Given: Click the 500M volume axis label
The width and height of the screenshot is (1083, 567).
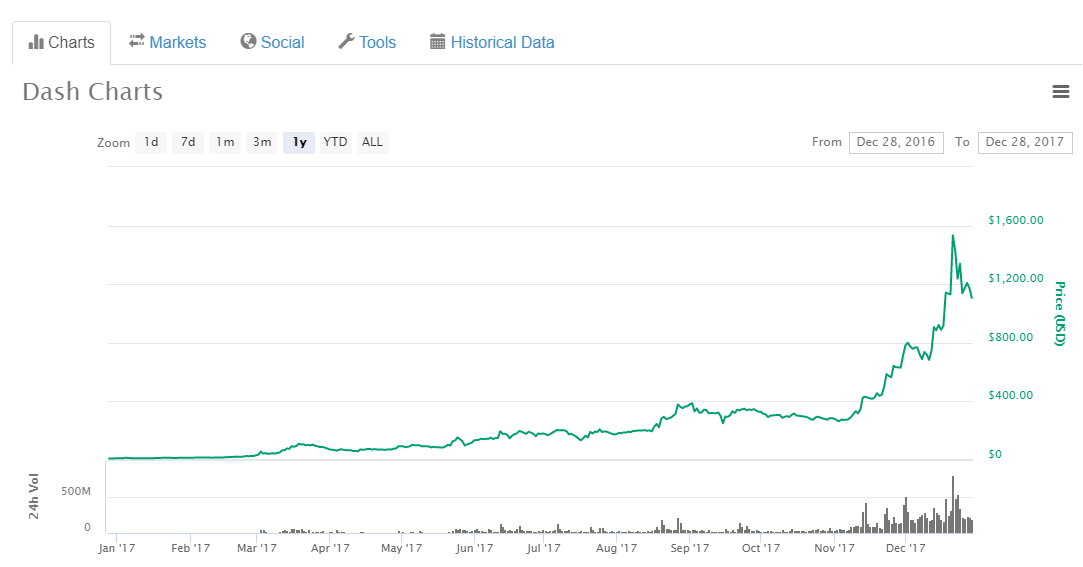Looking at the screenshot, I should tap(76, 492).
